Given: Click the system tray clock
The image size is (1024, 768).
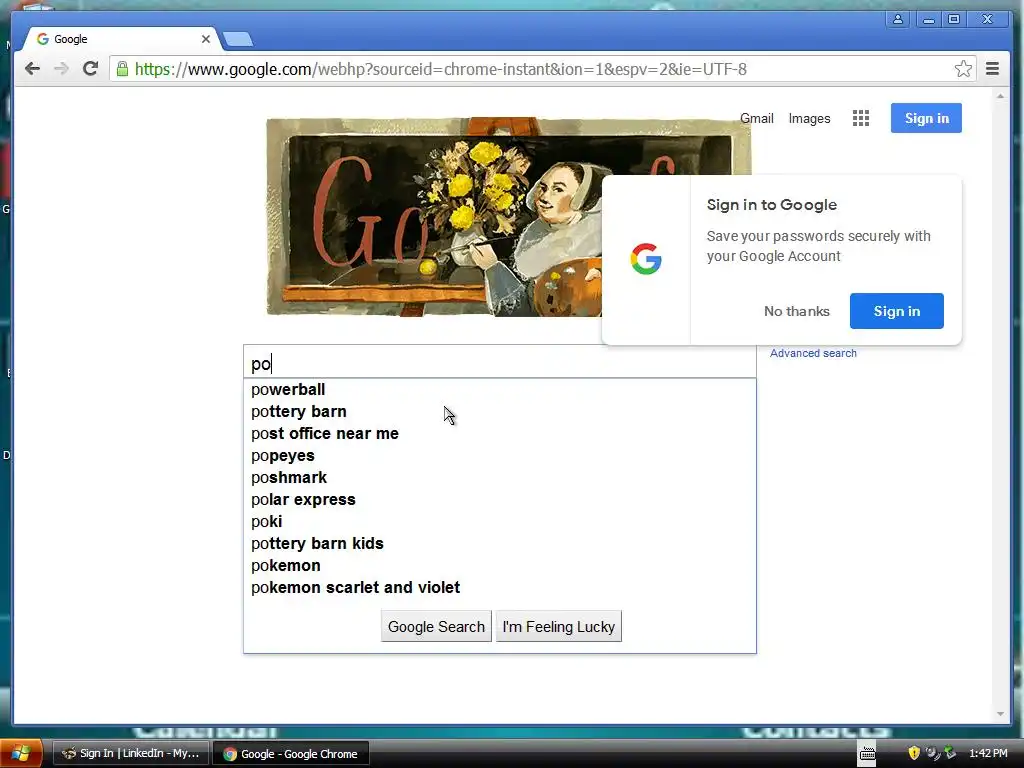Looking at the screenshot, I should 988,753.
